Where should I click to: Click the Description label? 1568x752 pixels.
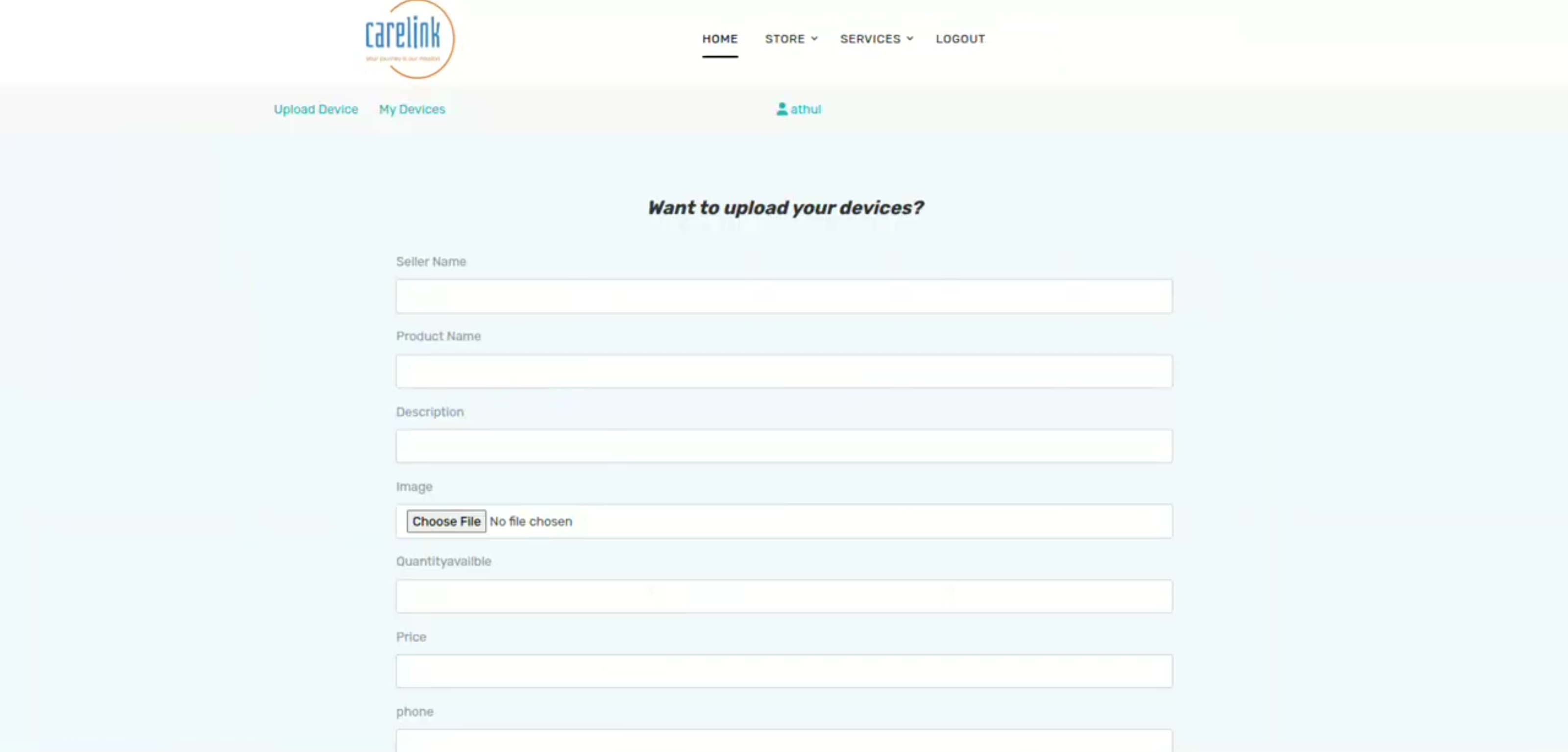coord(430,412)
